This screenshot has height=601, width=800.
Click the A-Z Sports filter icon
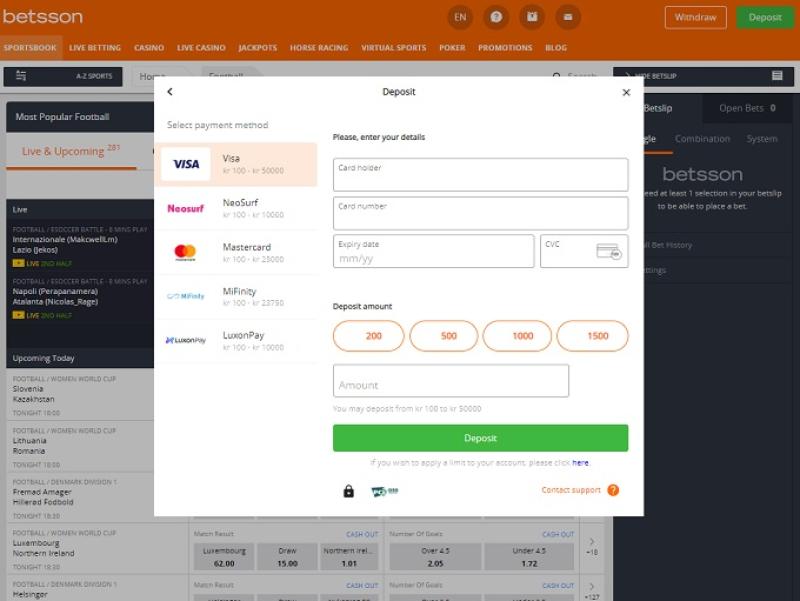22,76
